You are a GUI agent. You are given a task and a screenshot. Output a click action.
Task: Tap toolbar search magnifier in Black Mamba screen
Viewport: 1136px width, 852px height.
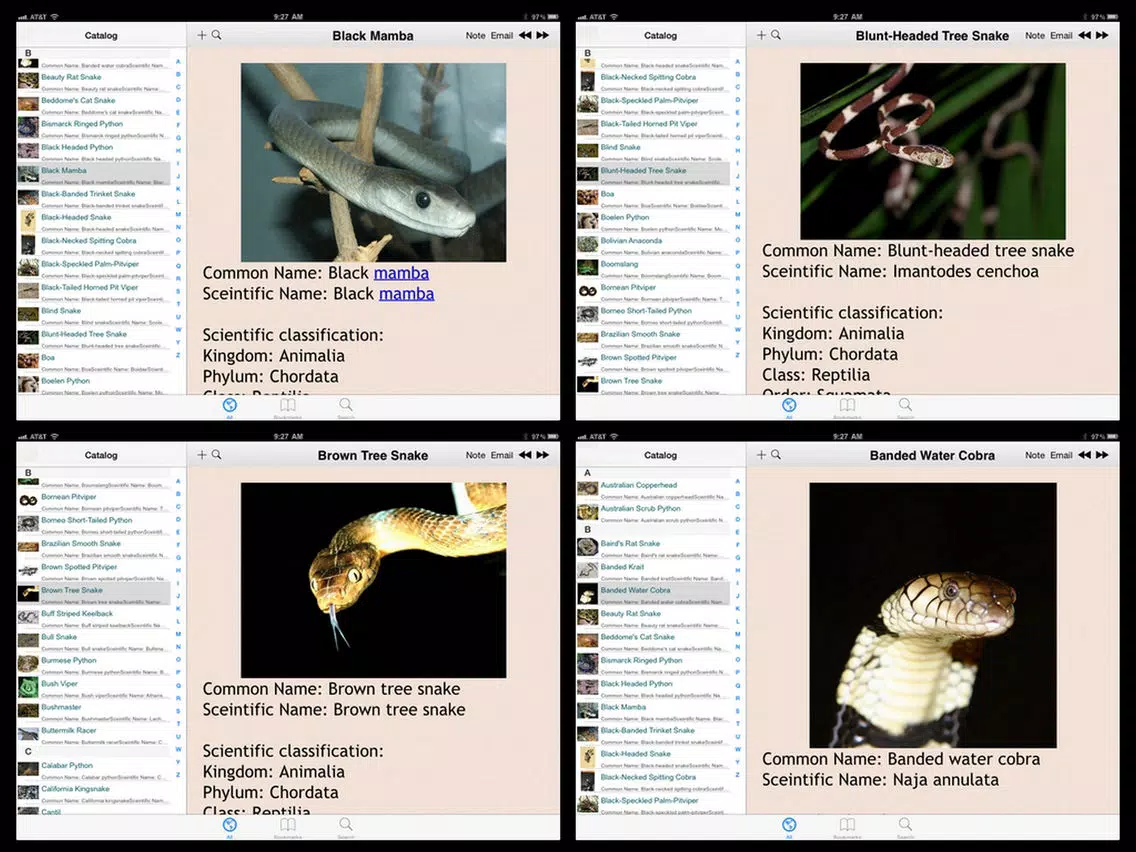pyautogui.click(x=217, y=35)
